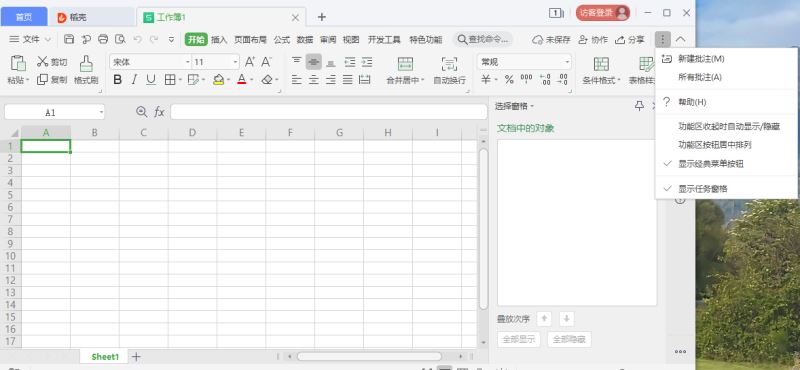Click the decrease indent icon

pos(349,62)
